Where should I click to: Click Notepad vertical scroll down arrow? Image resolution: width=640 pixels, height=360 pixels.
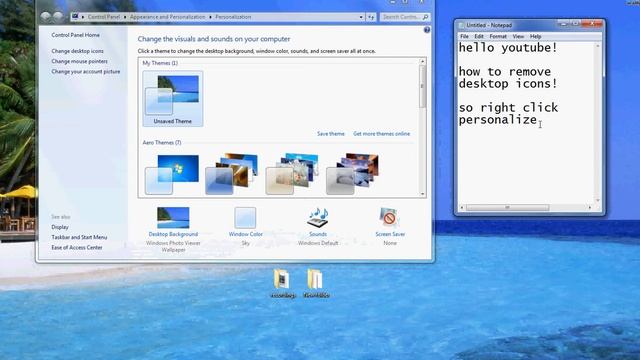[598, 200]
